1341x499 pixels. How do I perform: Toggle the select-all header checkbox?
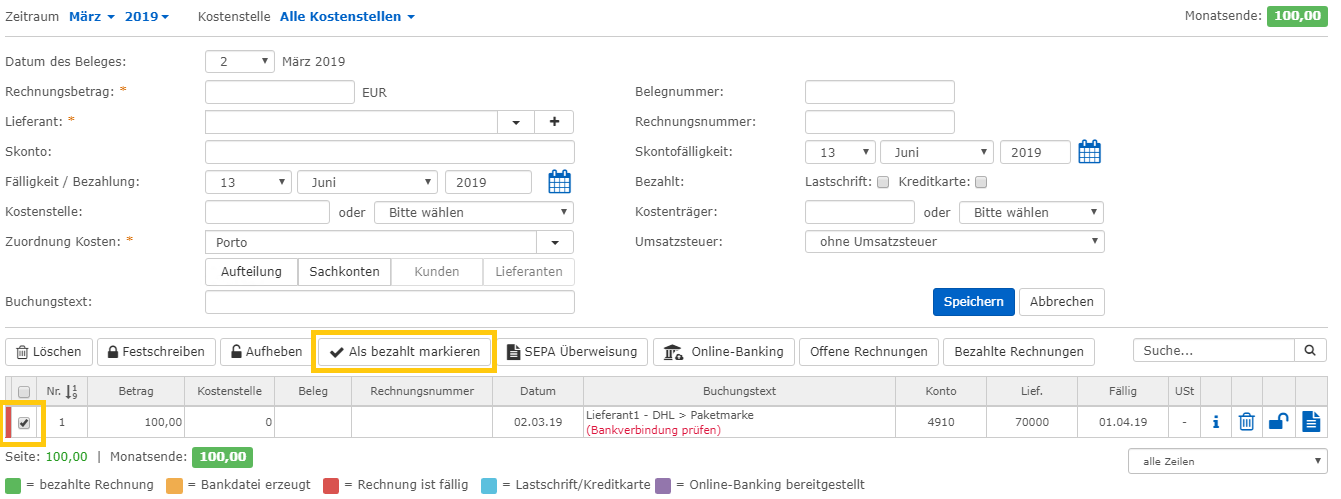24,392
